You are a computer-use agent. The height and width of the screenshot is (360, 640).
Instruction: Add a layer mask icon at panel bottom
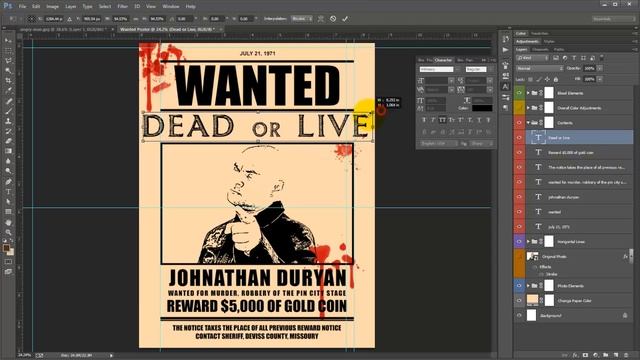click(585, 355)
